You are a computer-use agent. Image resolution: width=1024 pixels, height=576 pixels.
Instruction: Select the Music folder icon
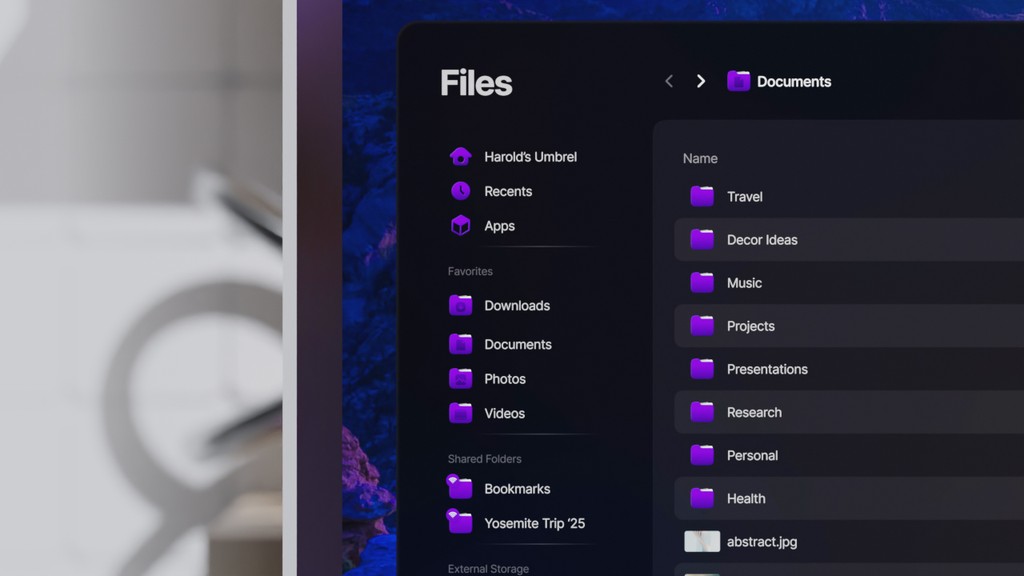pyautogui.click(x=702, y=282)
